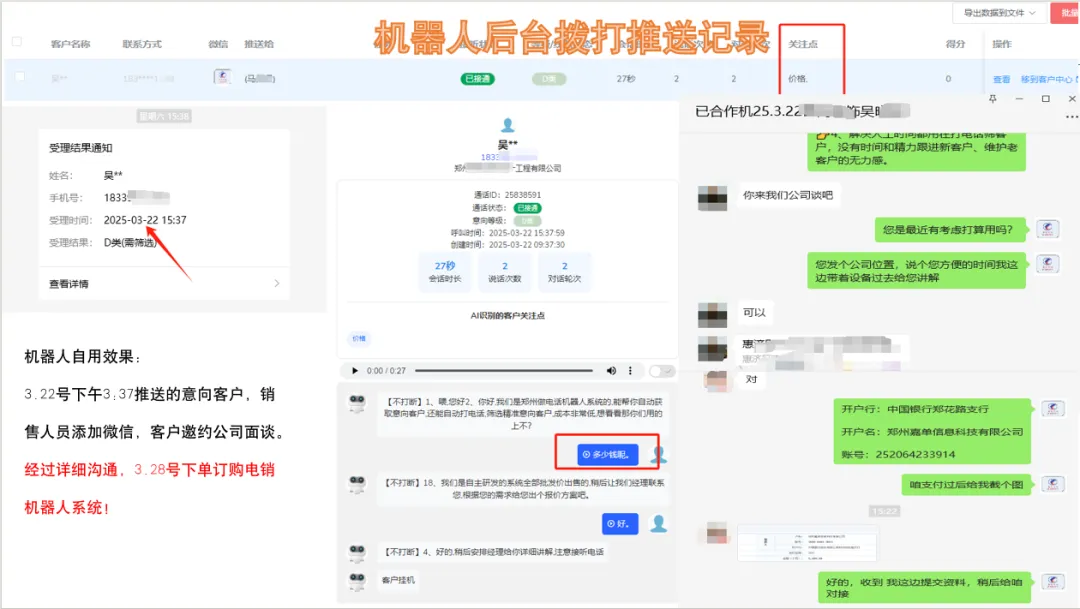Play the 27-second call recording
This screenshot has height=609, width=1080.
354,371
